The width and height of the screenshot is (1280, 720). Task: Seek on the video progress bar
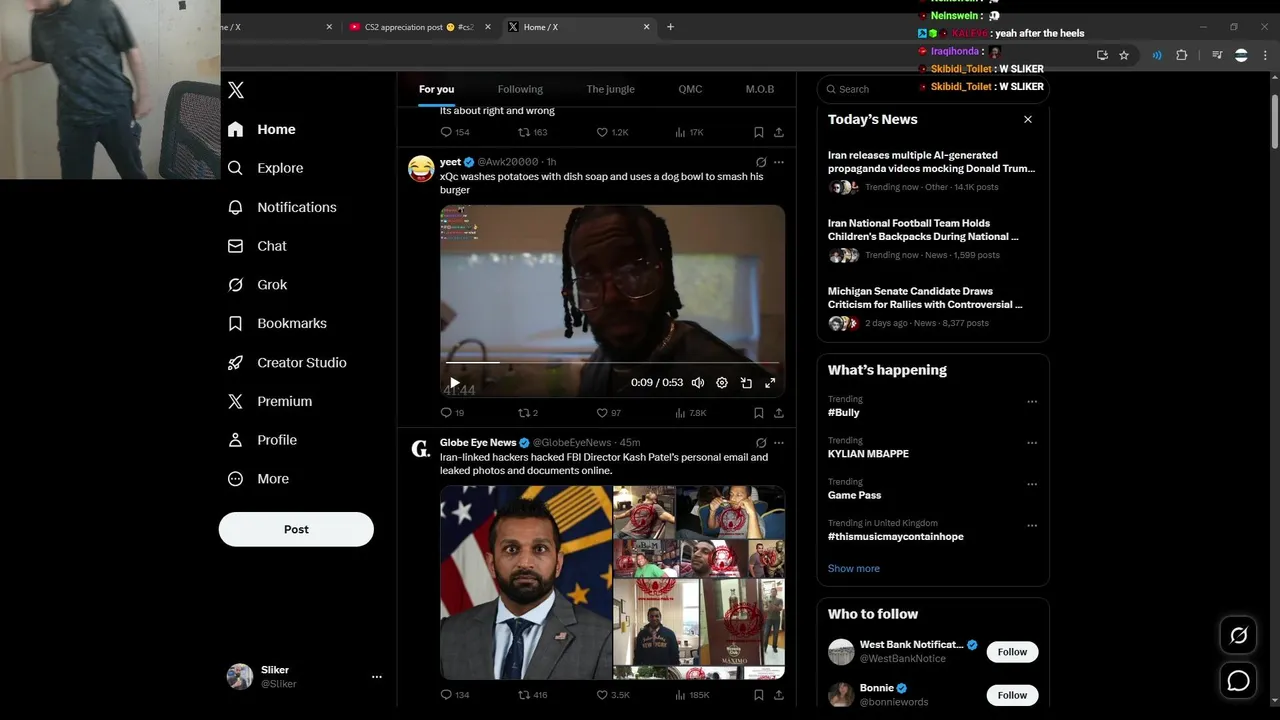612,362
